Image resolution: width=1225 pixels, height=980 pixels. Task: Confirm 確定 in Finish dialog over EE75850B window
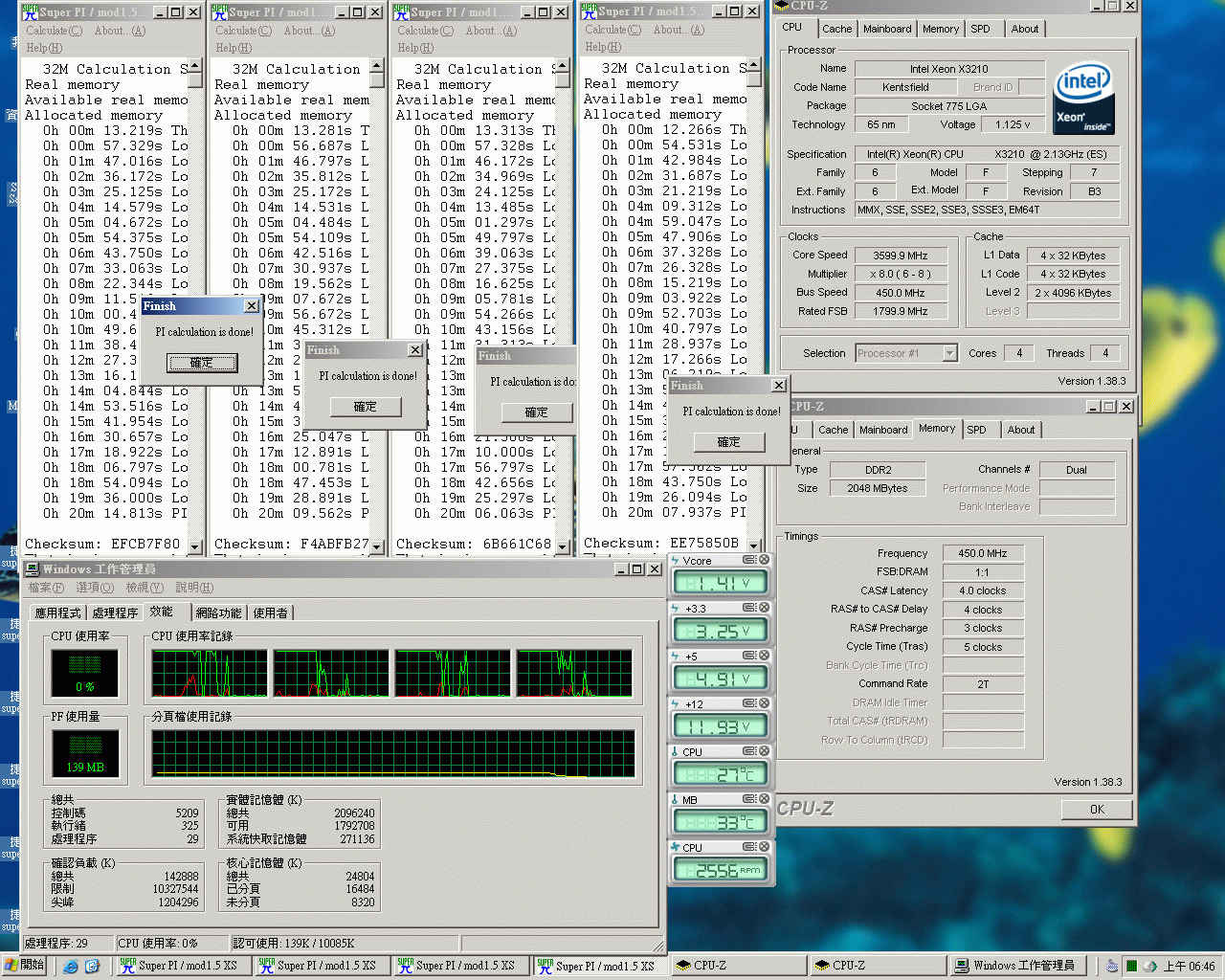(729, 442)
